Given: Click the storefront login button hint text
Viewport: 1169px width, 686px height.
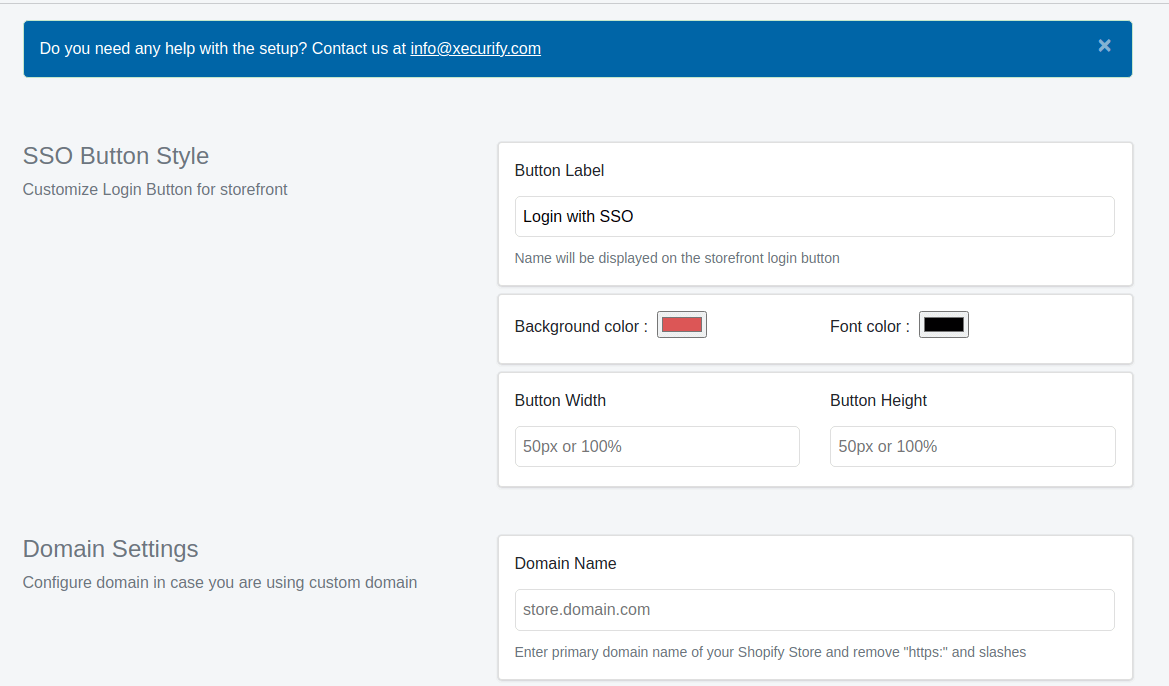Looking at the screenshot, I should [677, 258].
